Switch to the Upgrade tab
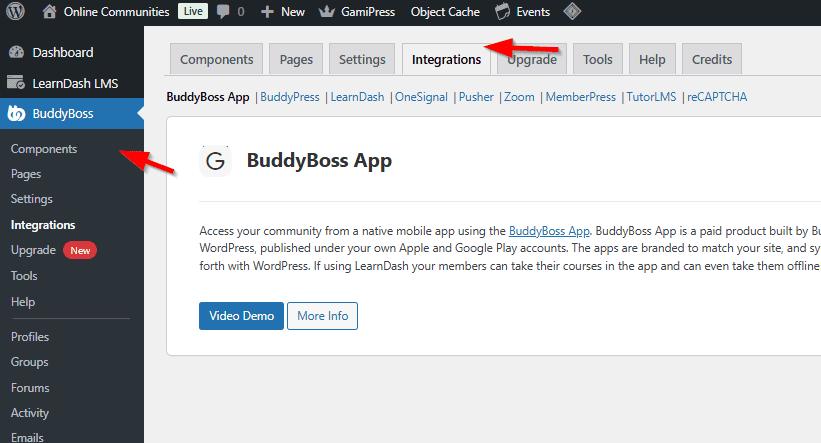The height and width of the screenshot is (443, 821). tap(532, 59)
